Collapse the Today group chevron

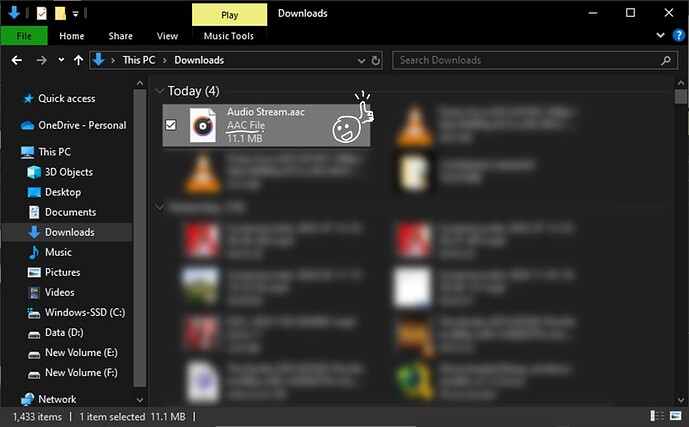tap(159, 91)
